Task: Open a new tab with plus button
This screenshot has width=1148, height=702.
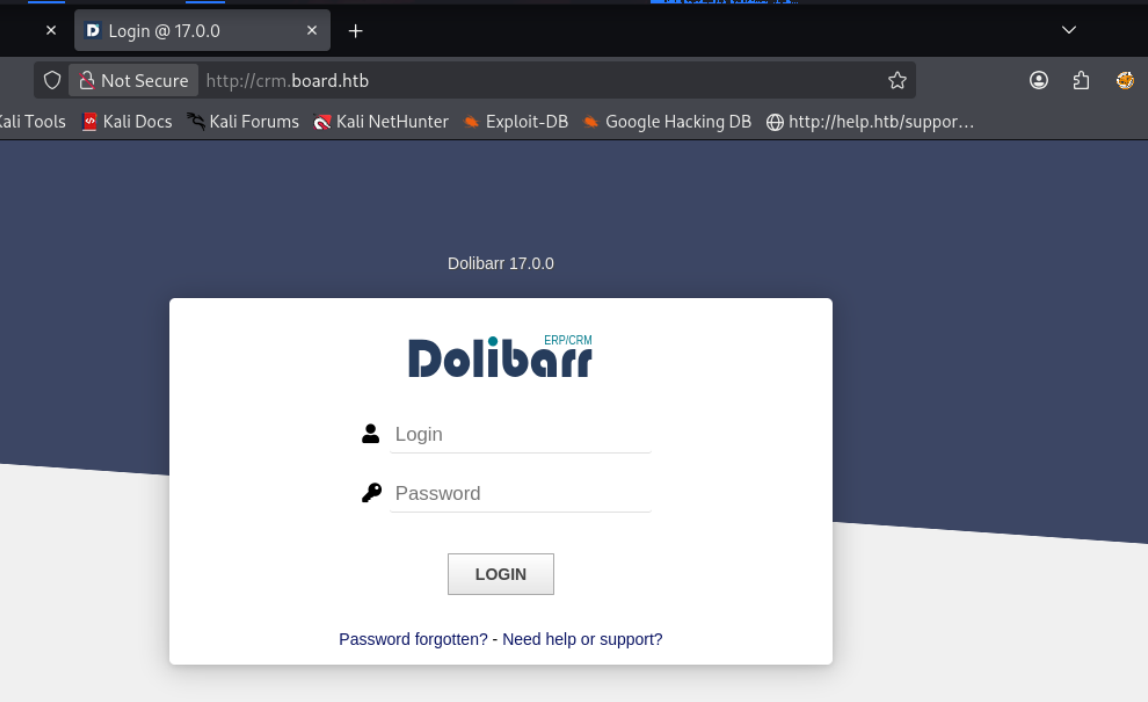Action: click(355, 31)
